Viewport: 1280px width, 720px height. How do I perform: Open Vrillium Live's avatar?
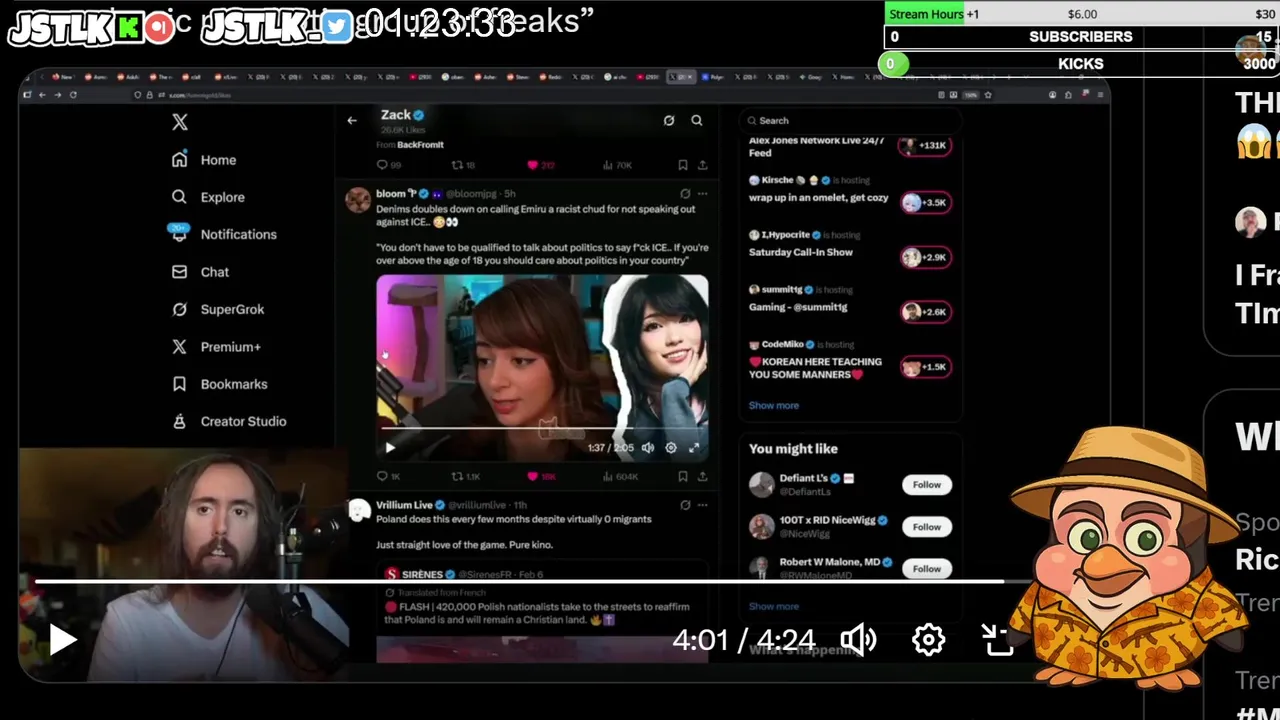click(x=358, y=511)
